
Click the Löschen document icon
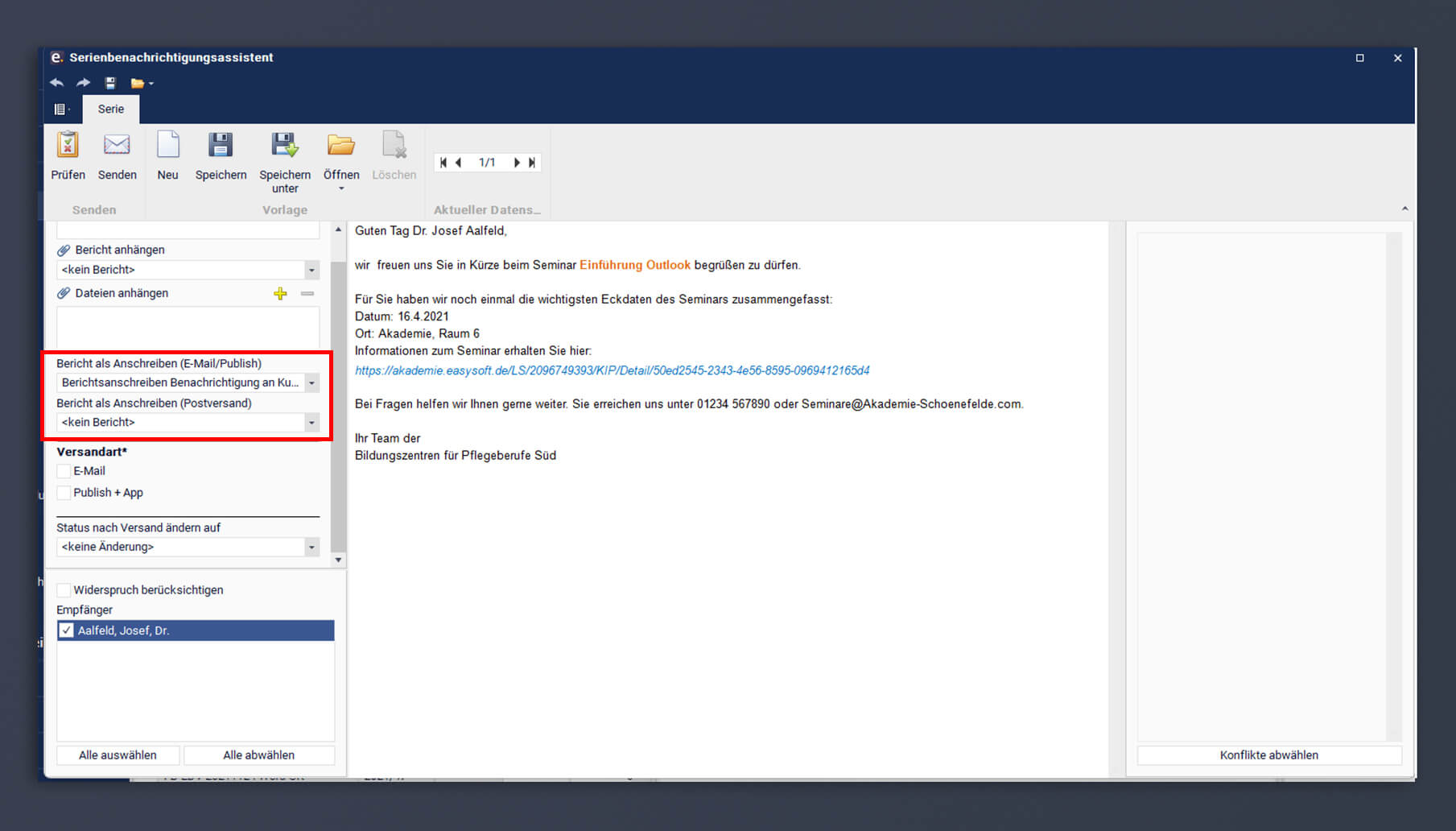394,145
